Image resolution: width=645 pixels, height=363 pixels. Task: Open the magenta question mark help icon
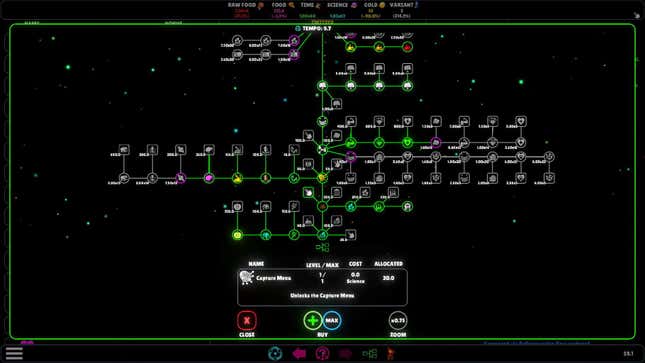point(322,354)
